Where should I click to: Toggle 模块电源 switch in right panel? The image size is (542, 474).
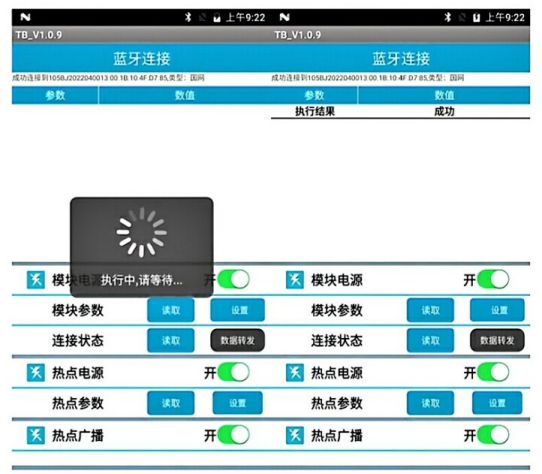(x=493, y=279)
